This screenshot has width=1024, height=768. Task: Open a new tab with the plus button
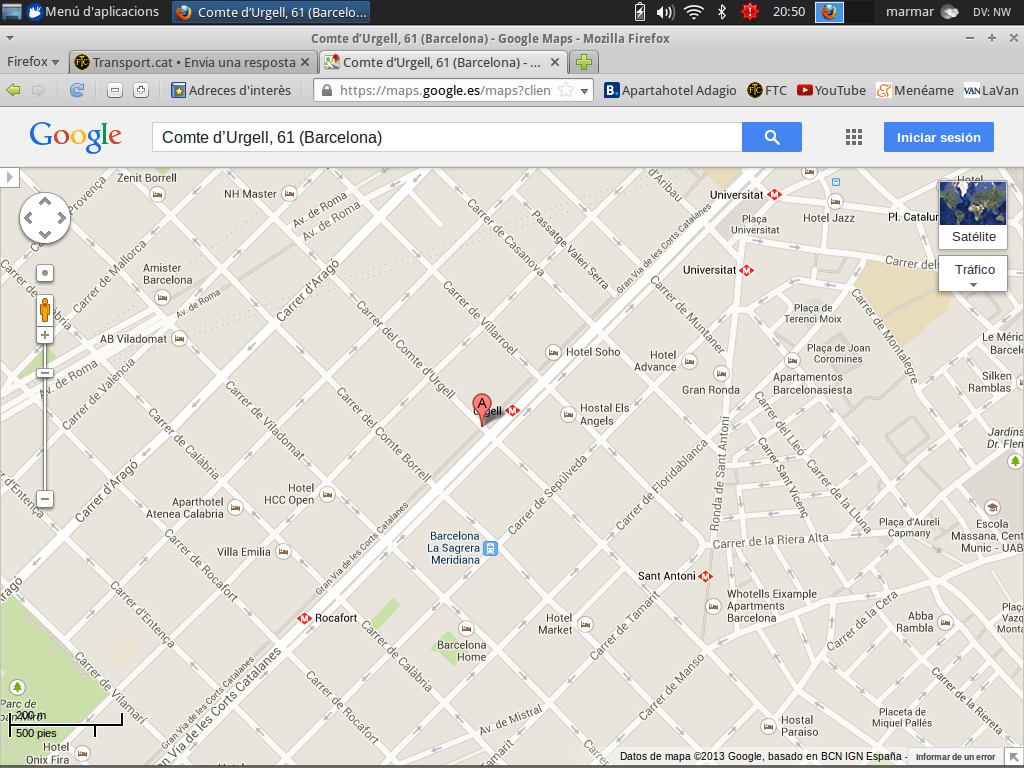point(584,62)
